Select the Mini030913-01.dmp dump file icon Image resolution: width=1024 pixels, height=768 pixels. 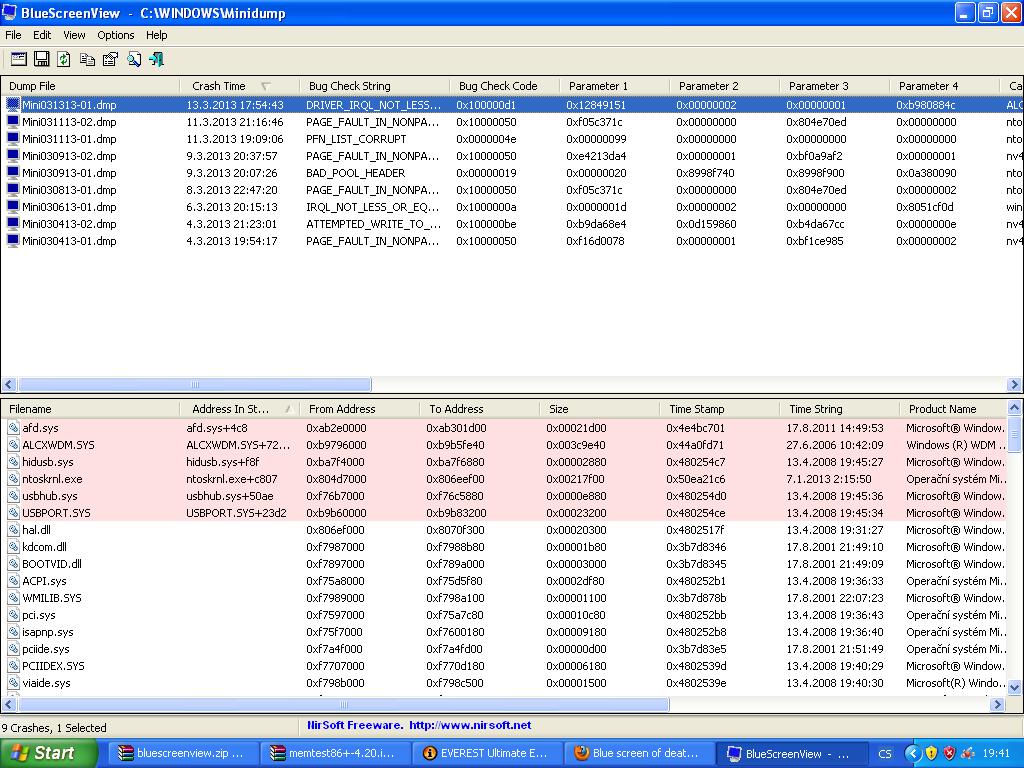pyautogui.click(x=13, y=173)
